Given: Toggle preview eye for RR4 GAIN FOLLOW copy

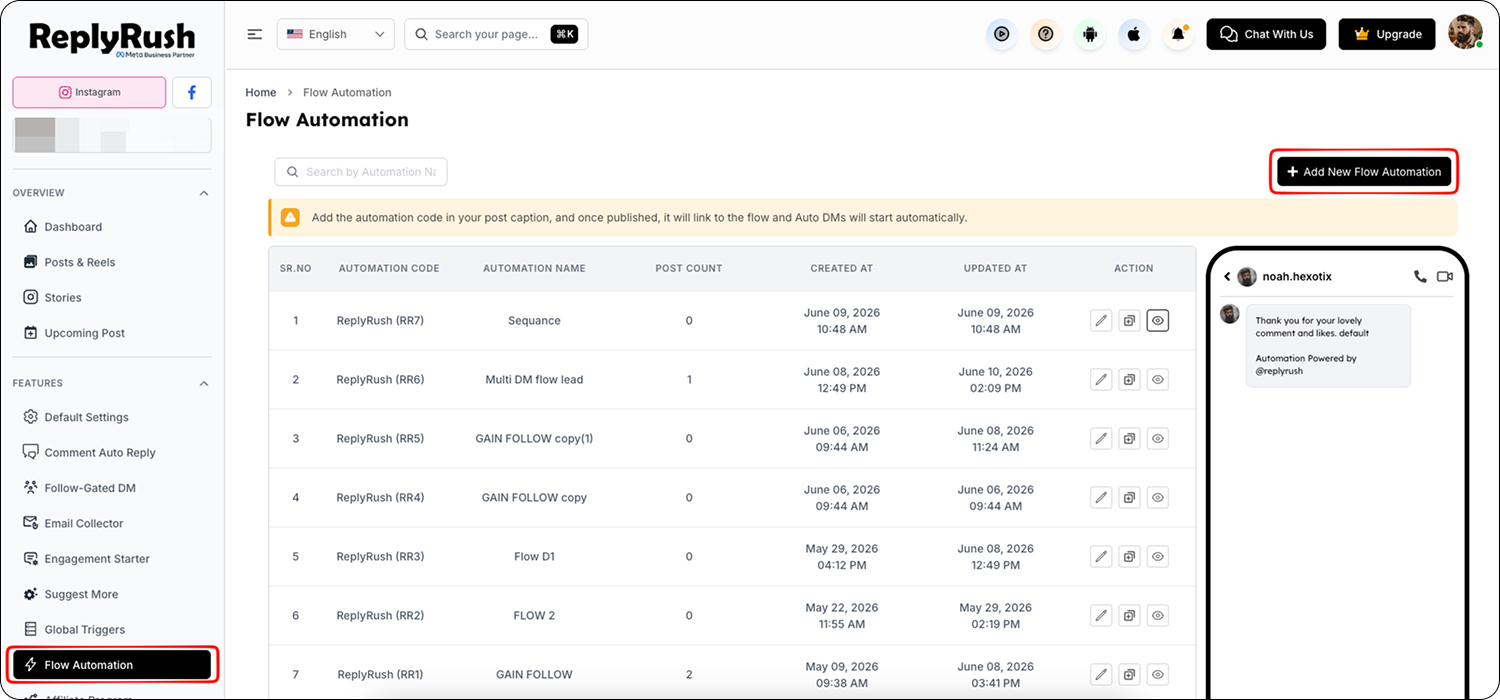Looking at the screenshot, I should (1158, 497).
